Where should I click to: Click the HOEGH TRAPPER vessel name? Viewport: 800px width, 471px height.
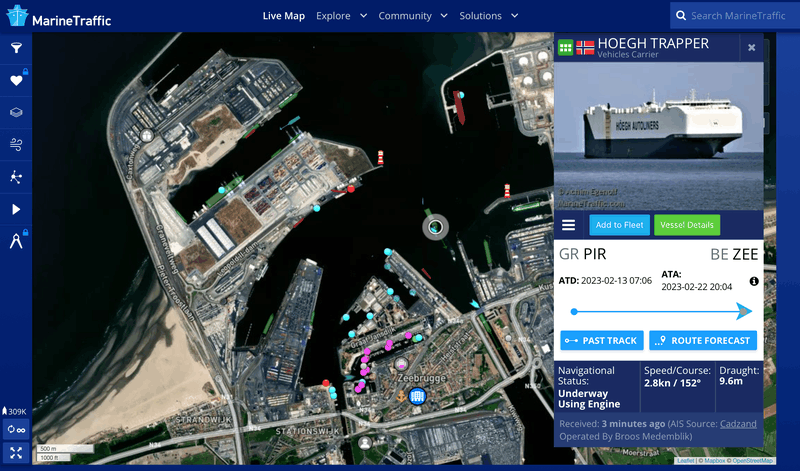pyautogui.click(x=653, y=43)
